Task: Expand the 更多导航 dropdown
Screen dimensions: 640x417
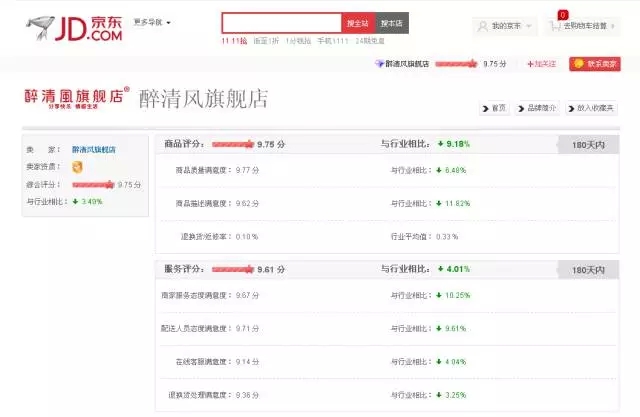Action: [x=152, y=22]
